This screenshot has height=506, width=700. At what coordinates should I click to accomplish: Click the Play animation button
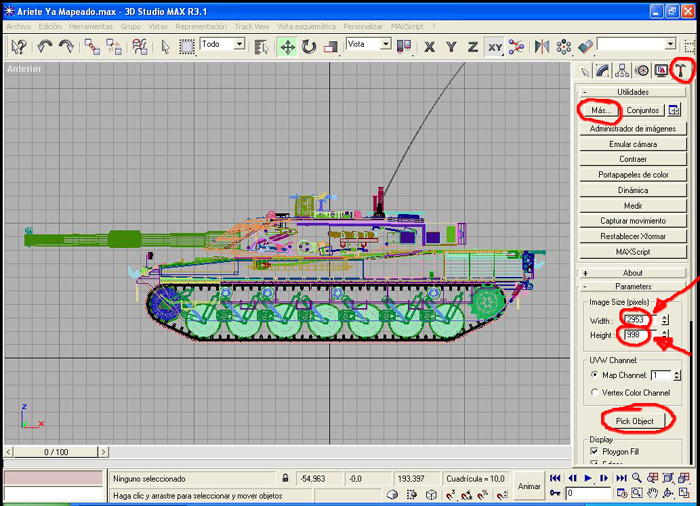588,478
